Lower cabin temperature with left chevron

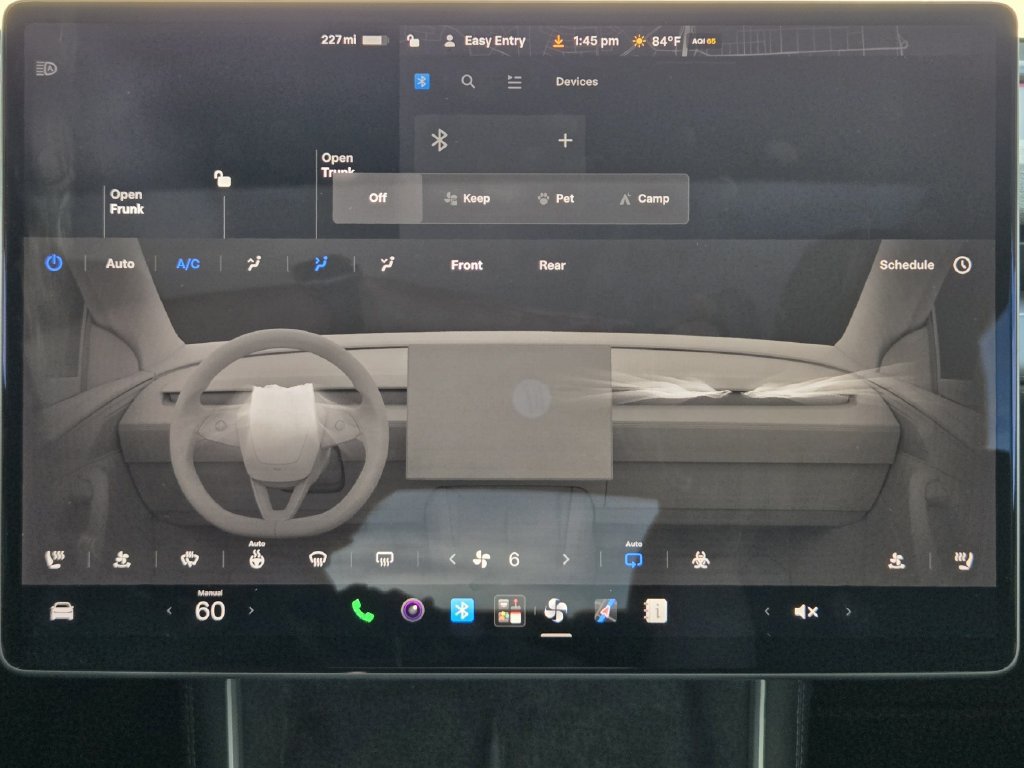pos(169,611)
